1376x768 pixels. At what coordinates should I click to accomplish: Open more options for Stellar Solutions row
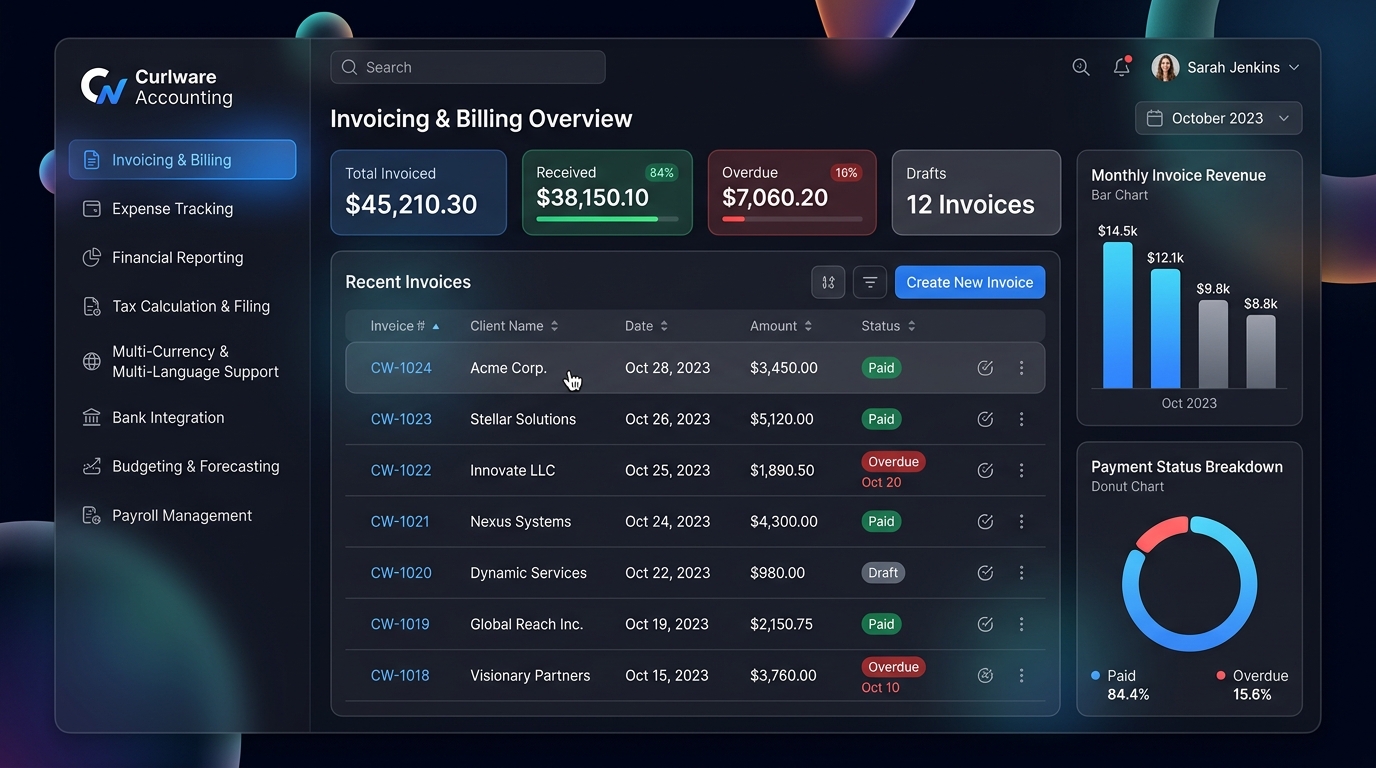(x=1021, y=419)
